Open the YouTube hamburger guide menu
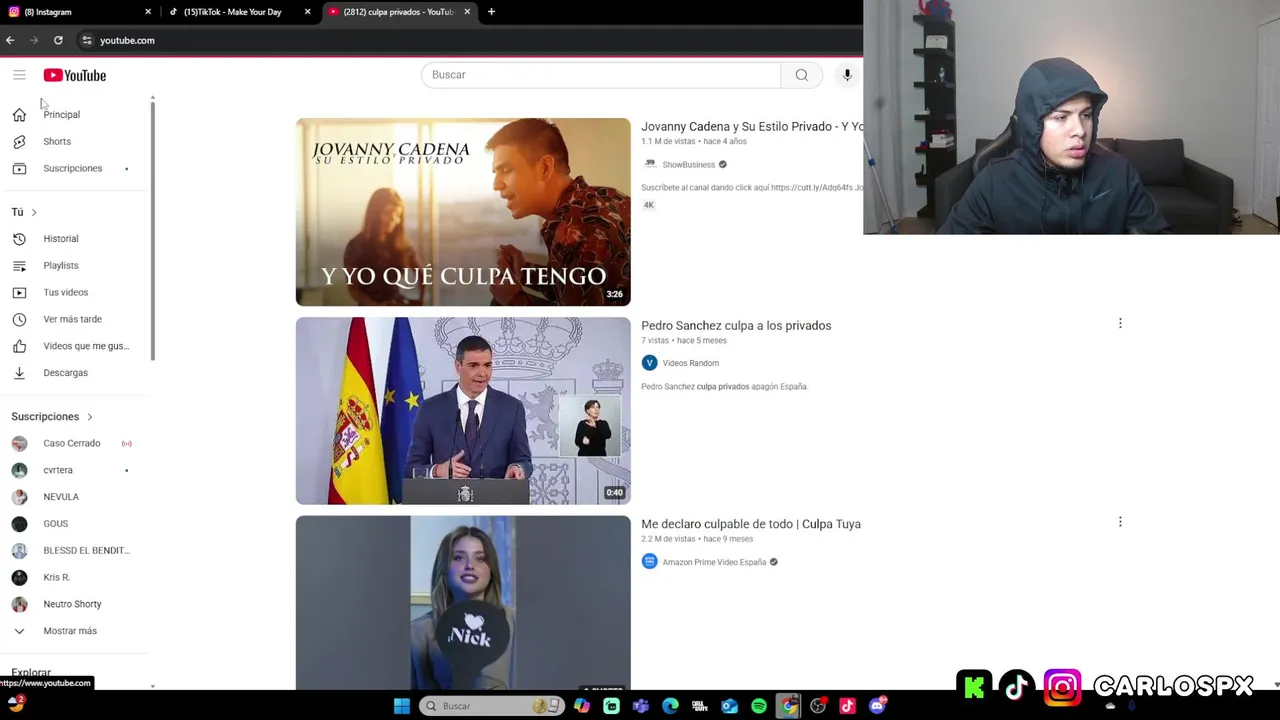The height and width of the screenshot is (720, 1280). [x=19, y=75]
